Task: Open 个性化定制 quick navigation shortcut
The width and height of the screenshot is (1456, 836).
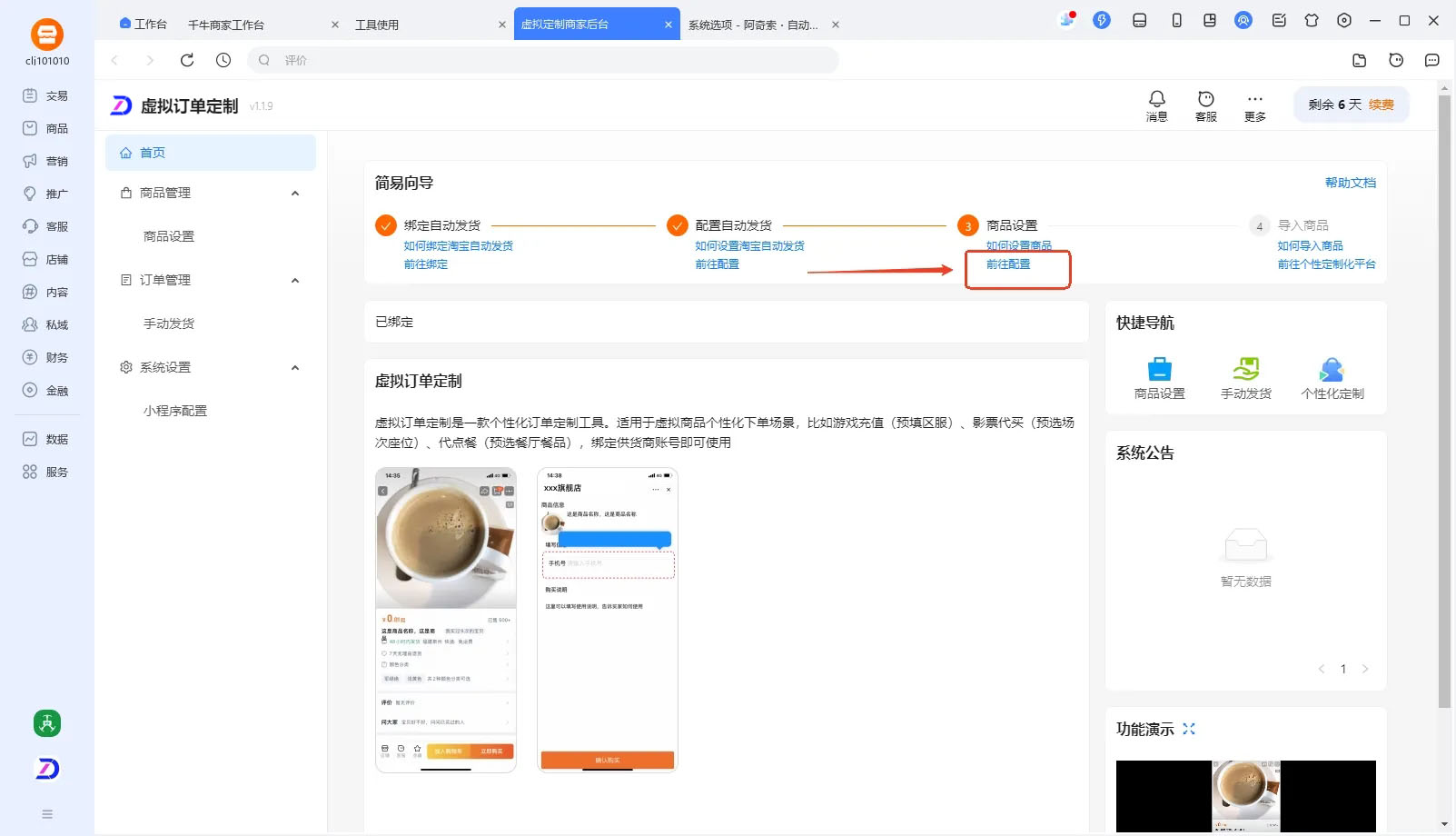Action: (x=1332, y=378)
